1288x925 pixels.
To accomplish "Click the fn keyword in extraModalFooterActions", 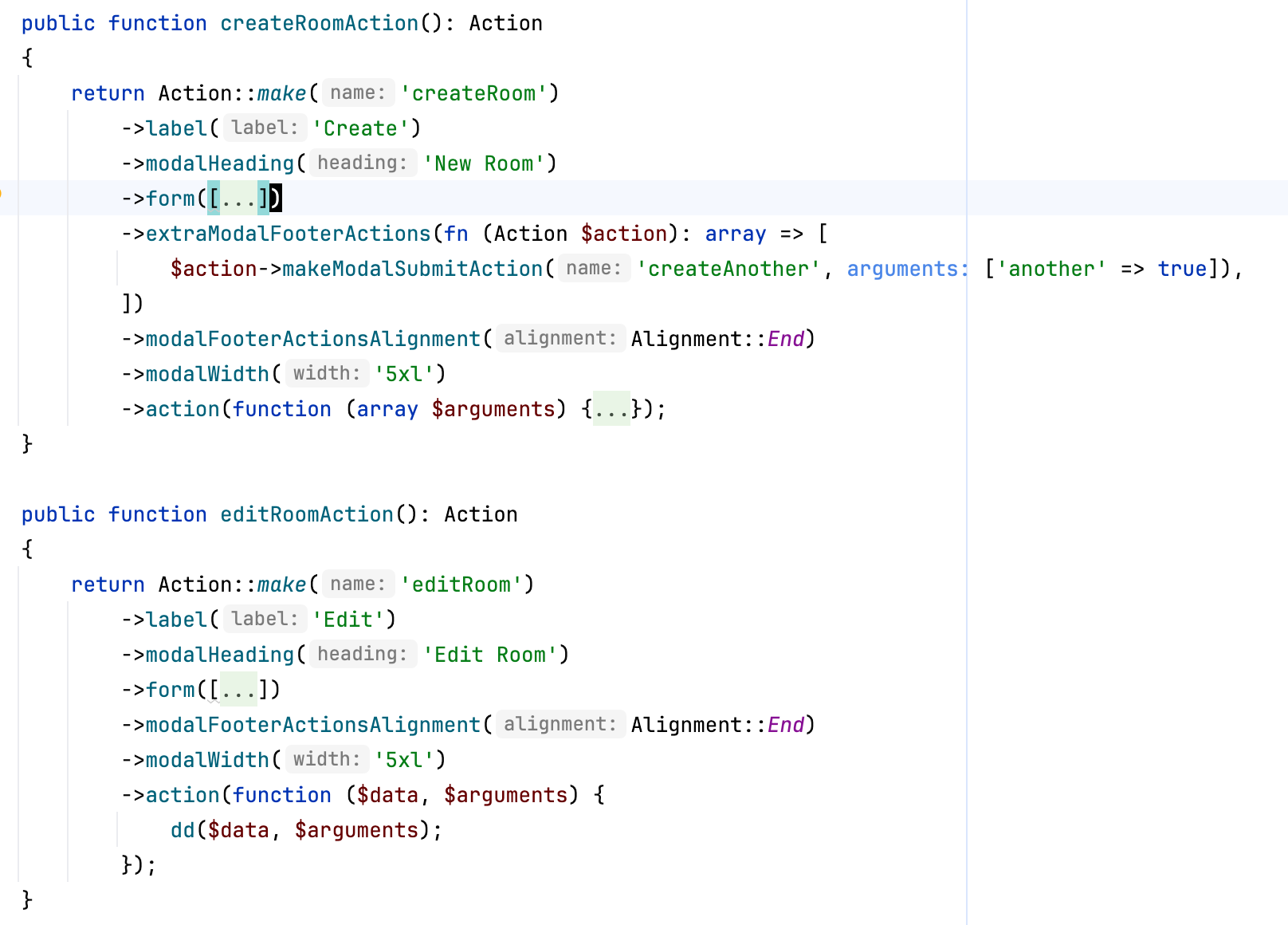I will (x=456, y=234).
